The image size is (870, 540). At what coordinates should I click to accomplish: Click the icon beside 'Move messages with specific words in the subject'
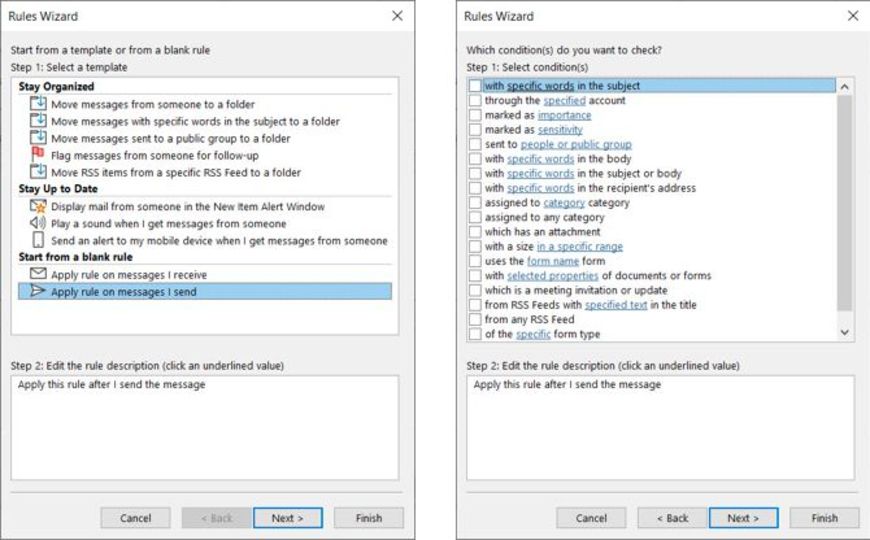[38, 120]
